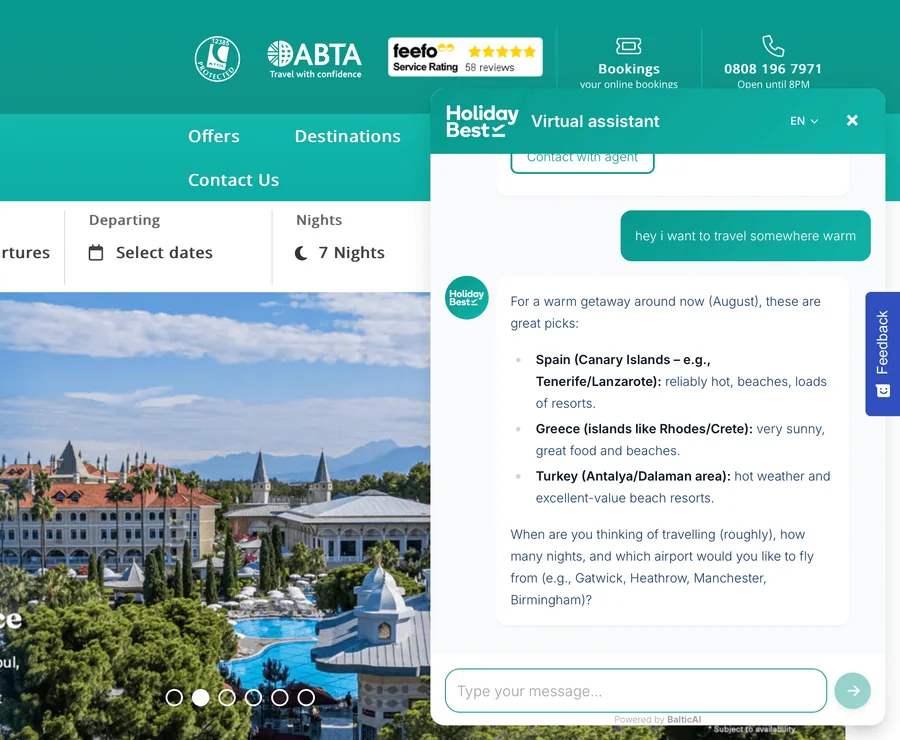
Task: Select second (active) carousel slide dot
Action: [200, 698]
